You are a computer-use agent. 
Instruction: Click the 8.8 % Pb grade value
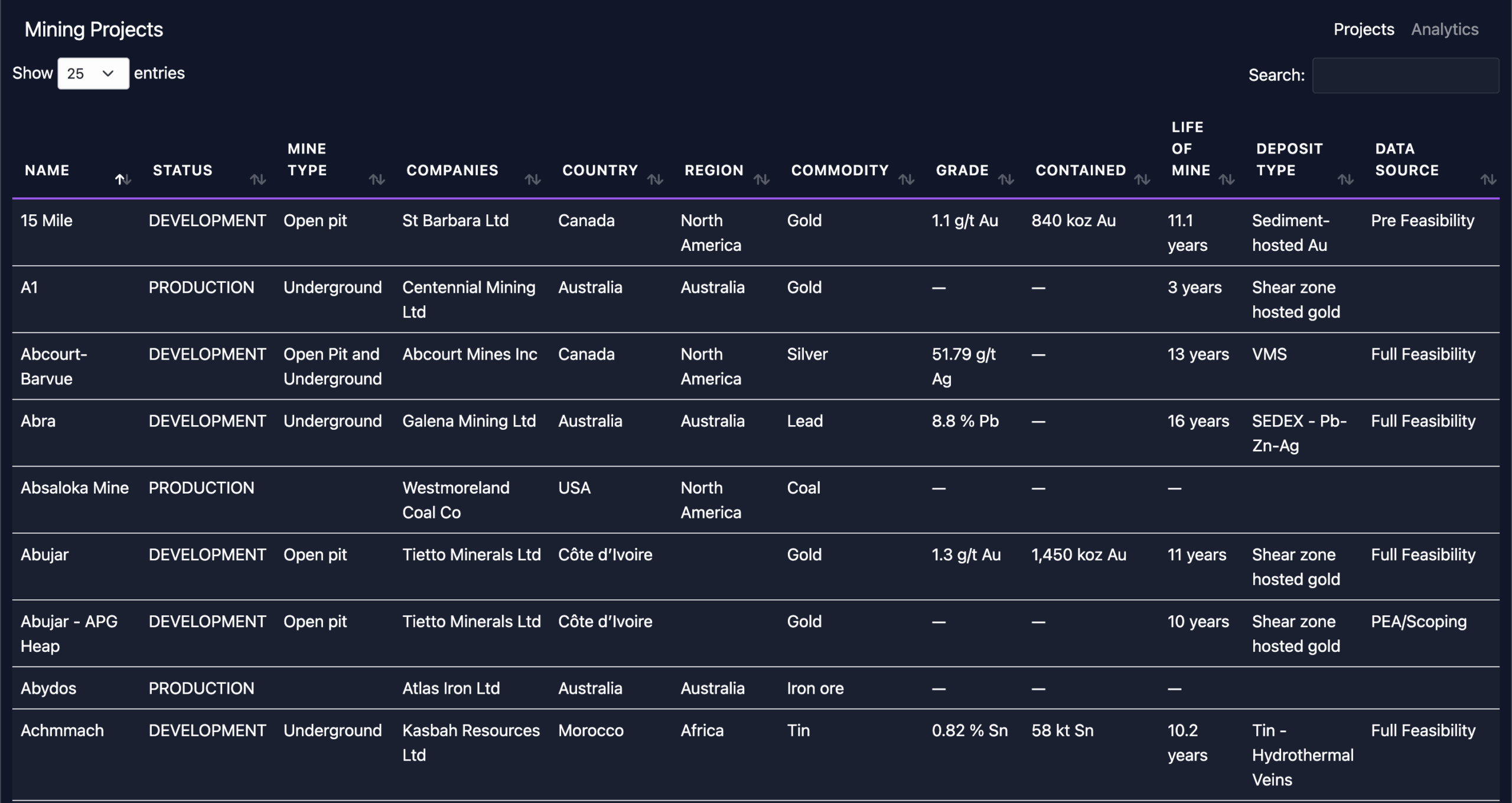pyautogui.click(x=966, y=421)
